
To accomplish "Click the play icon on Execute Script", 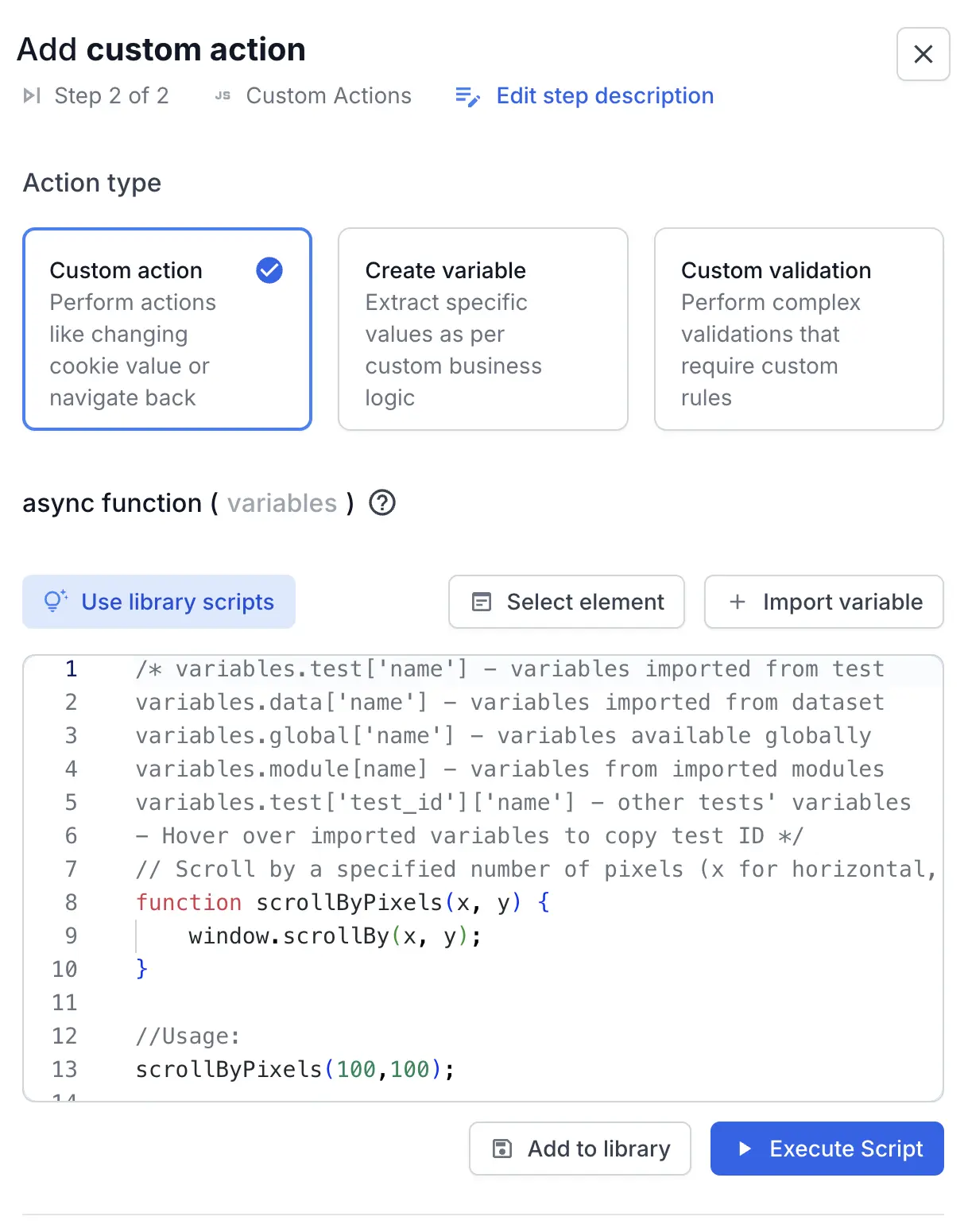I will pyautogui.click(x=745, y=1149).
